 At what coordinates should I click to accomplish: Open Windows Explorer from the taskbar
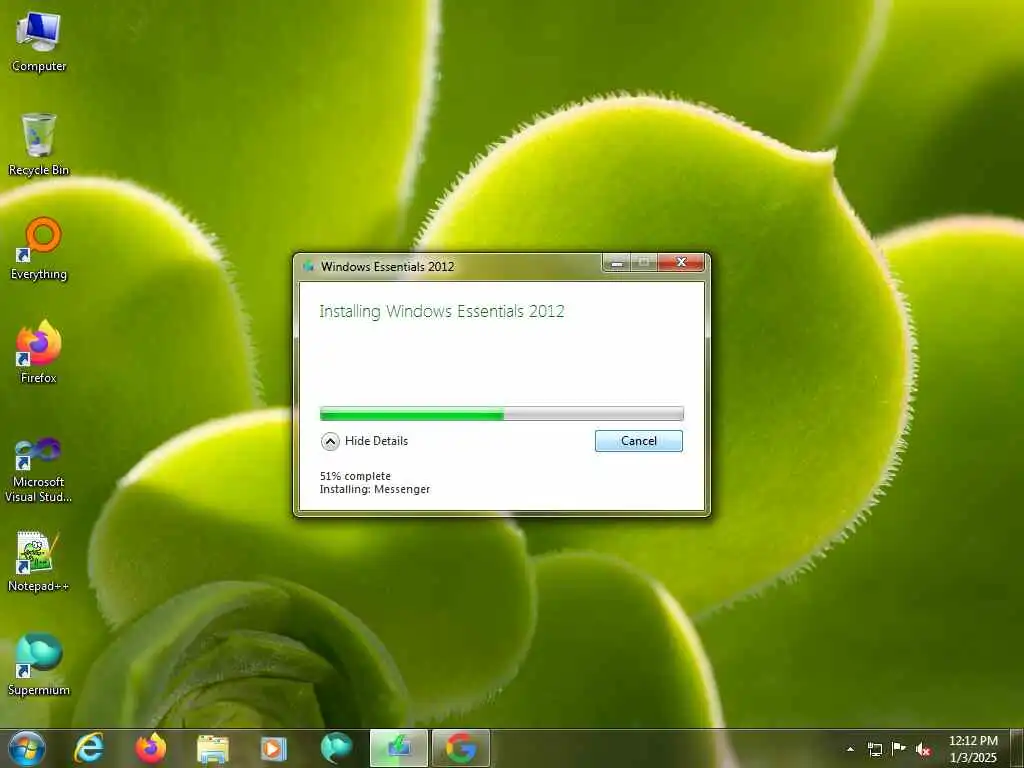212,748
